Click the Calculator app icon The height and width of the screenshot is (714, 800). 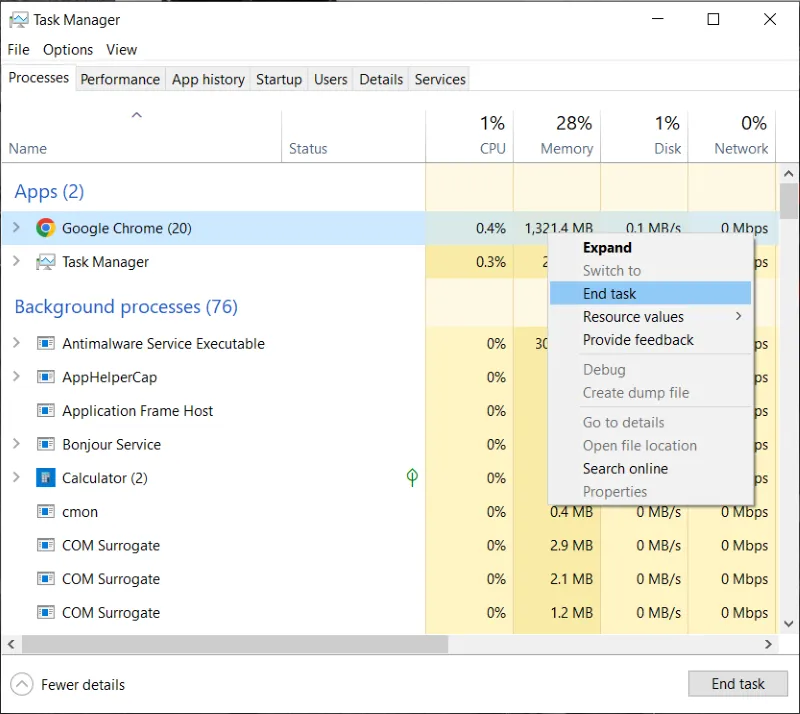pyautogui.click(x=46, y=478)
